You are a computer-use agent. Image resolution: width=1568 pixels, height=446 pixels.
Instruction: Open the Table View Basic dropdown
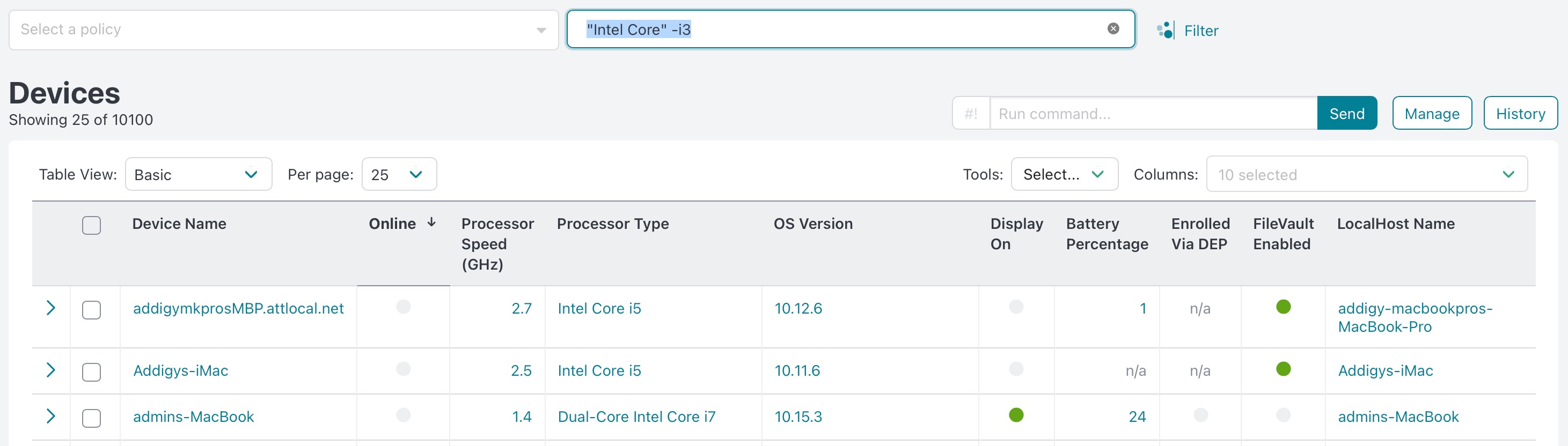click(198, 175)
